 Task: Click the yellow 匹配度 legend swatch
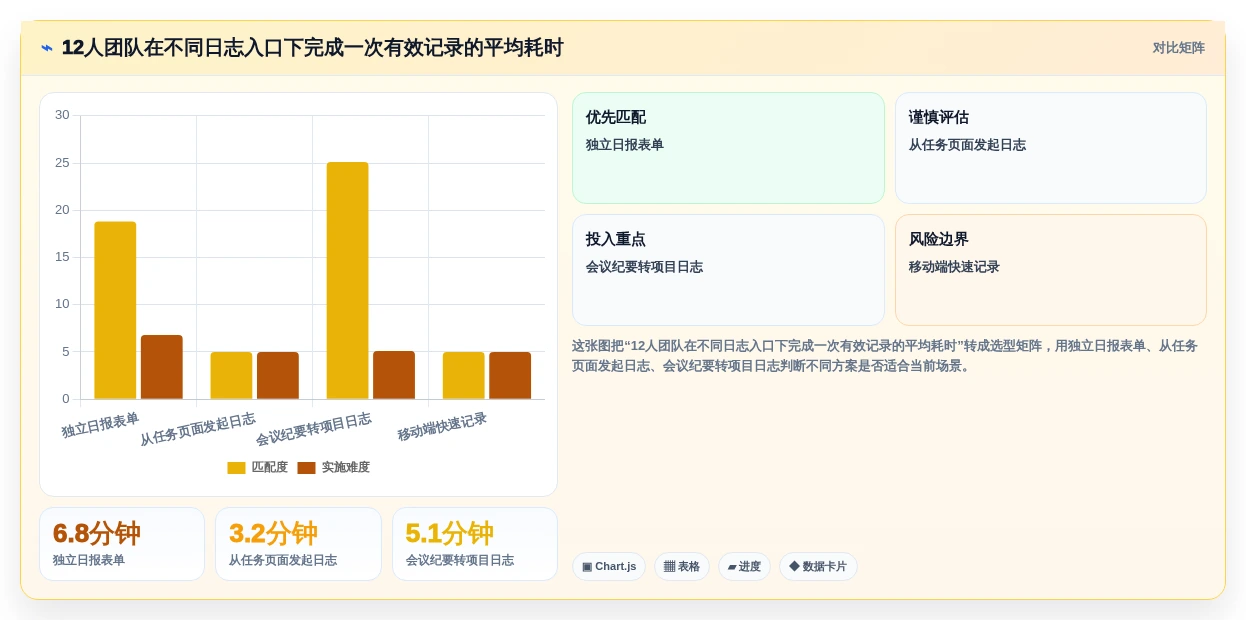pyautogui.click(x=236, y=468)
